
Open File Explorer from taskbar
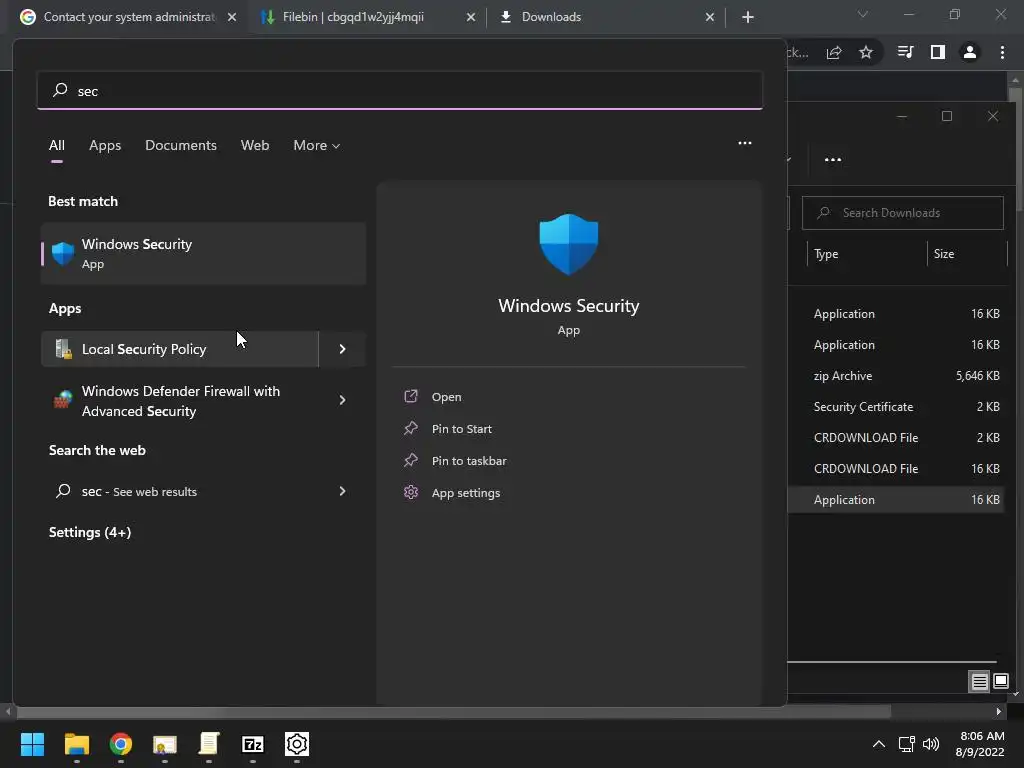(x=76, y=744)
